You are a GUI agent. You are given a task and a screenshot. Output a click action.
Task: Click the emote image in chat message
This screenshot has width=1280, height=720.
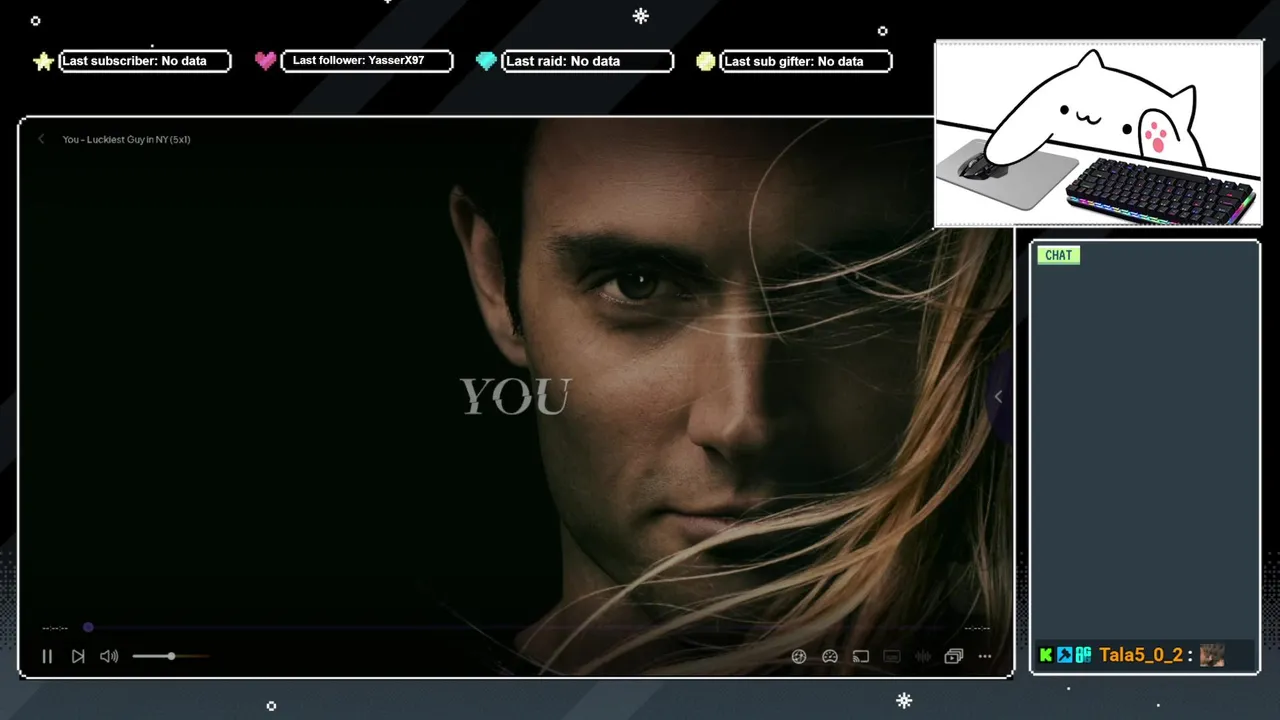pos(1212,656)
